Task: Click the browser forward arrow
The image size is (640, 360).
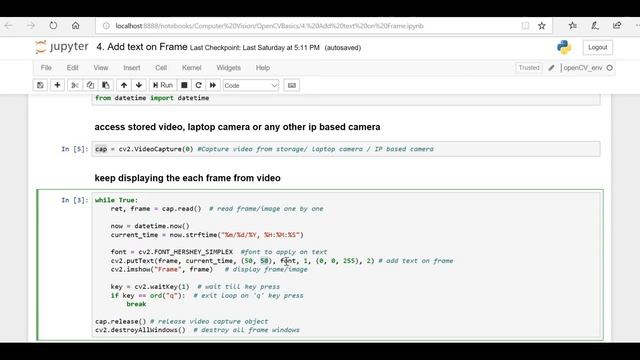Action: coord(31,26)
